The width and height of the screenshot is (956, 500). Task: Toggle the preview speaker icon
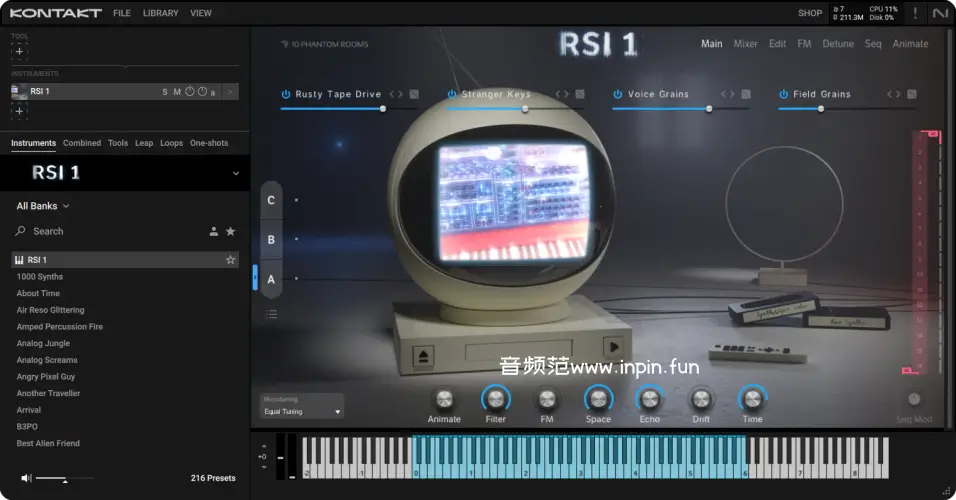[26, 478]
